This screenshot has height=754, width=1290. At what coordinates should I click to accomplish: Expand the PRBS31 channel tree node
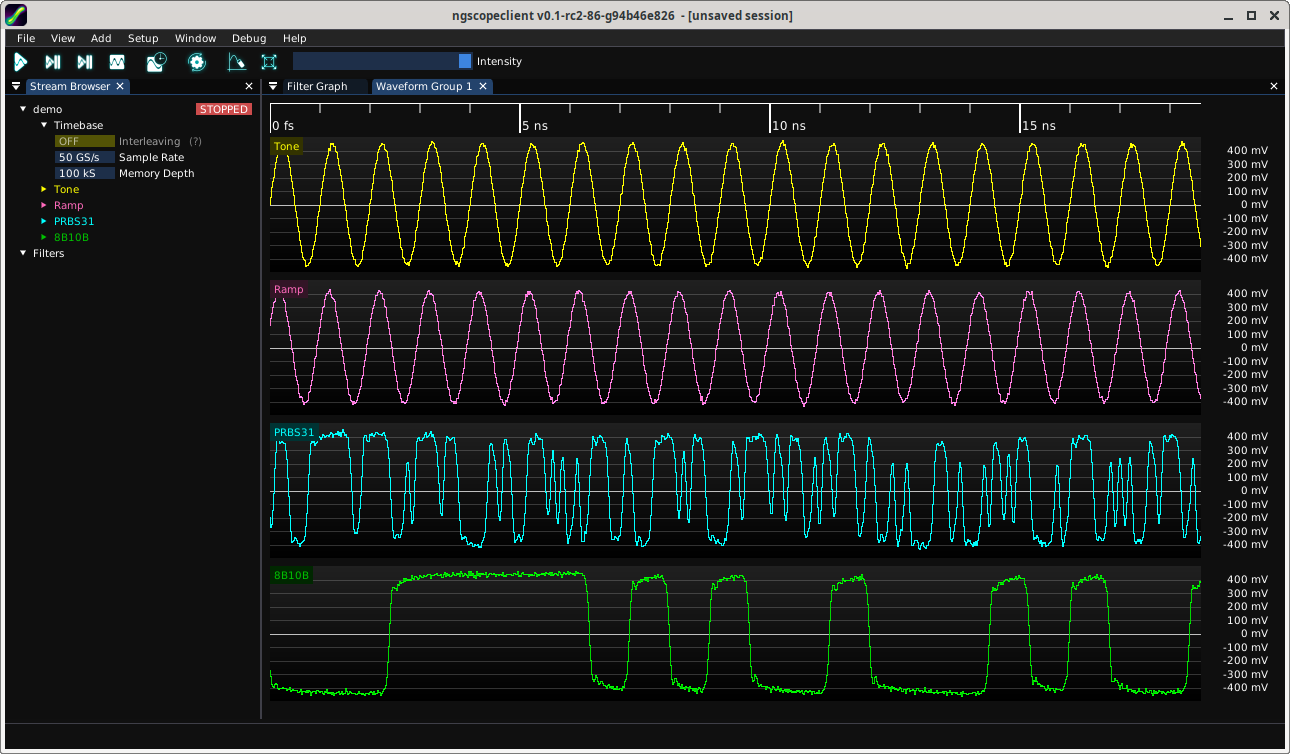(44, 221)
